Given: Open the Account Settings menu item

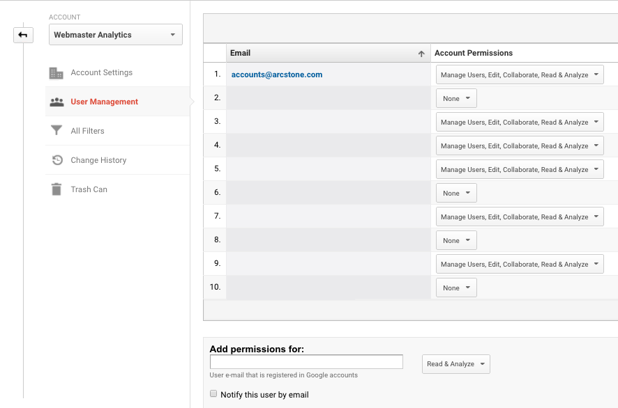Looking at the screenshot, I should [x=101, y=73].
